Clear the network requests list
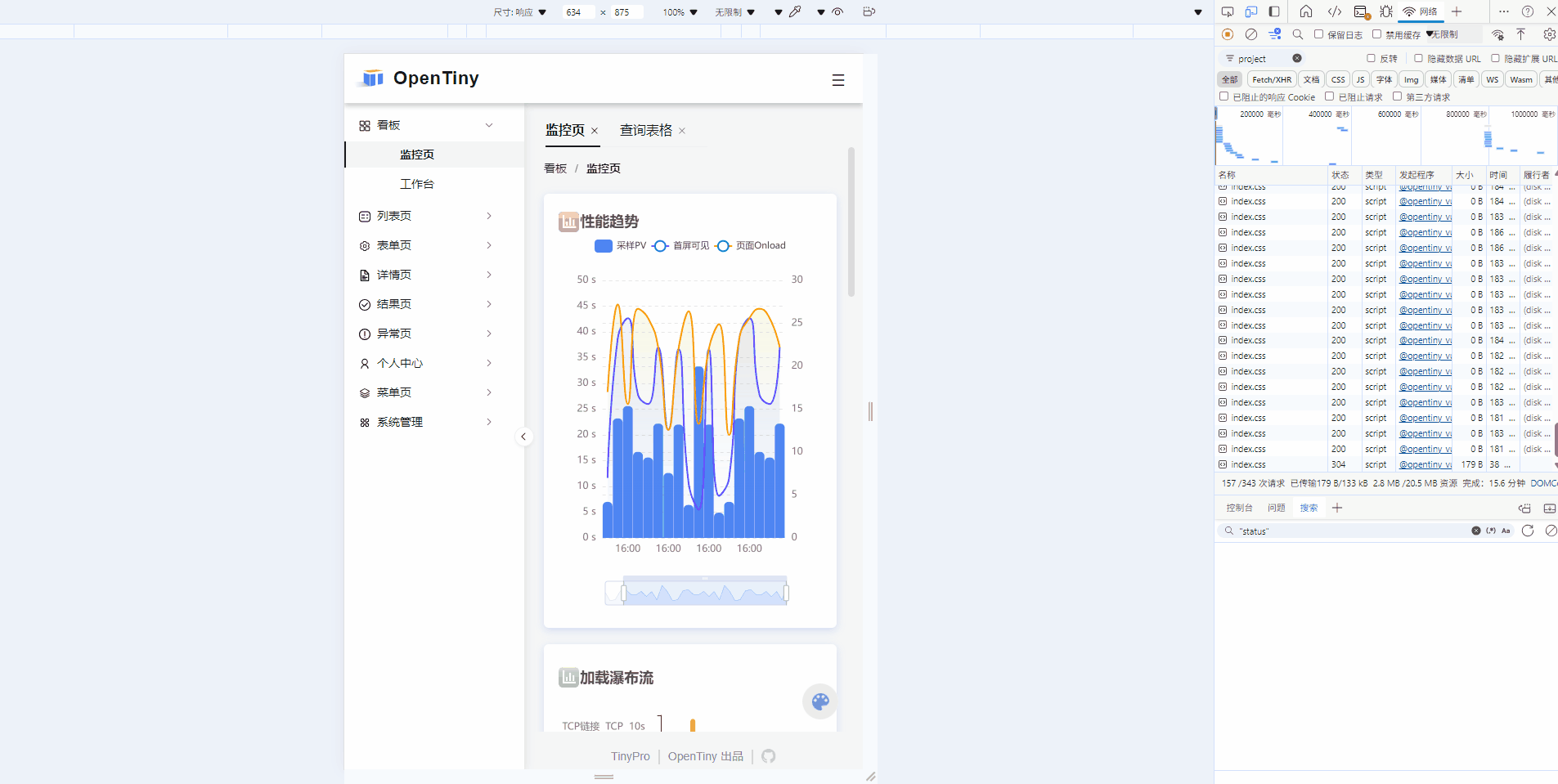 pyautogui.click(x=1251, y=34)
